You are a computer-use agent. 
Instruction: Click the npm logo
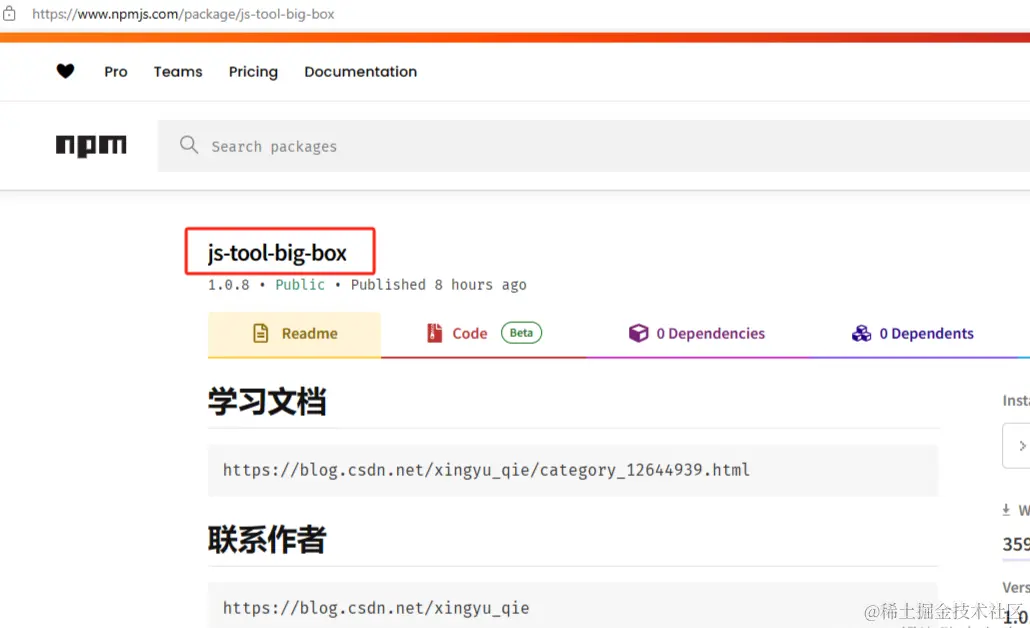point(91,145)
